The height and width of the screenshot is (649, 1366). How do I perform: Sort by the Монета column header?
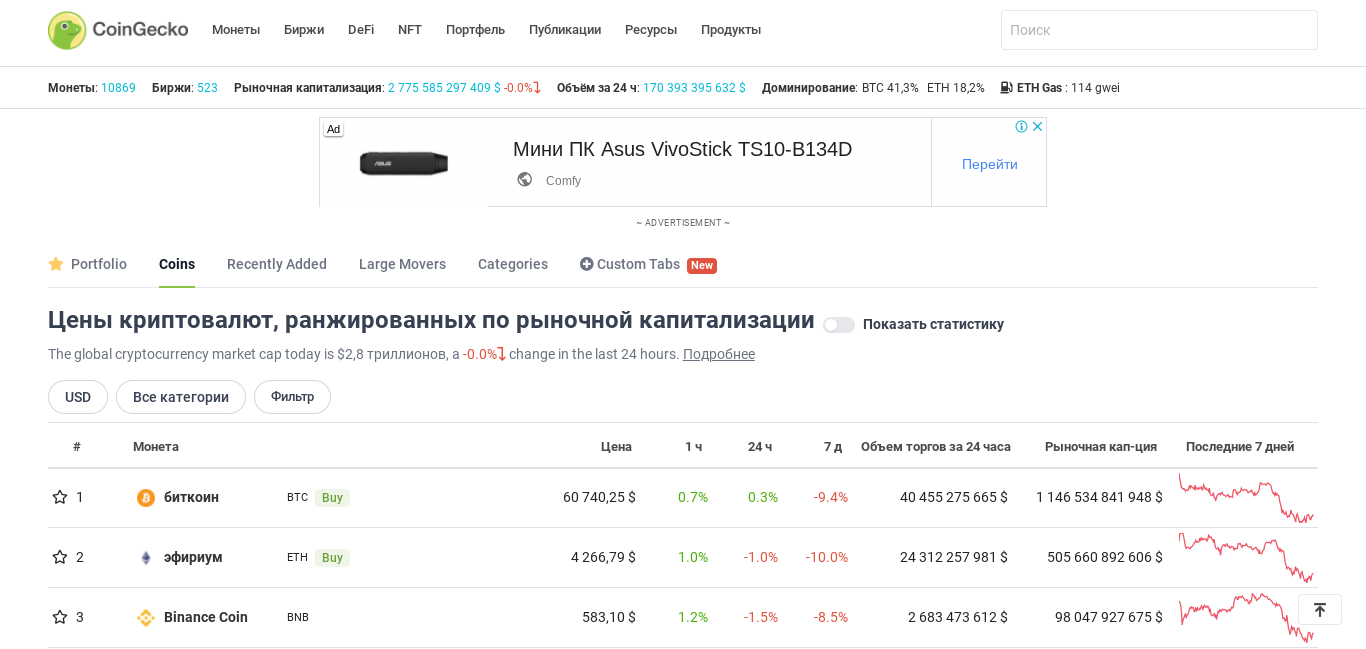point(156,446)
